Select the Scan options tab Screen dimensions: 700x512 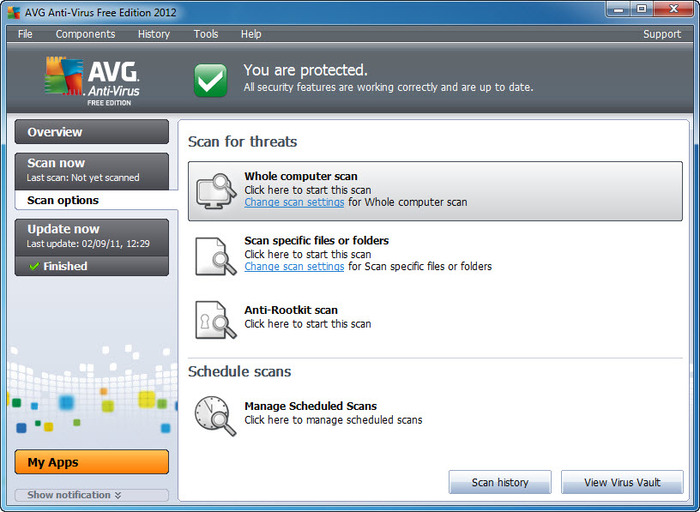pos(96,200)
